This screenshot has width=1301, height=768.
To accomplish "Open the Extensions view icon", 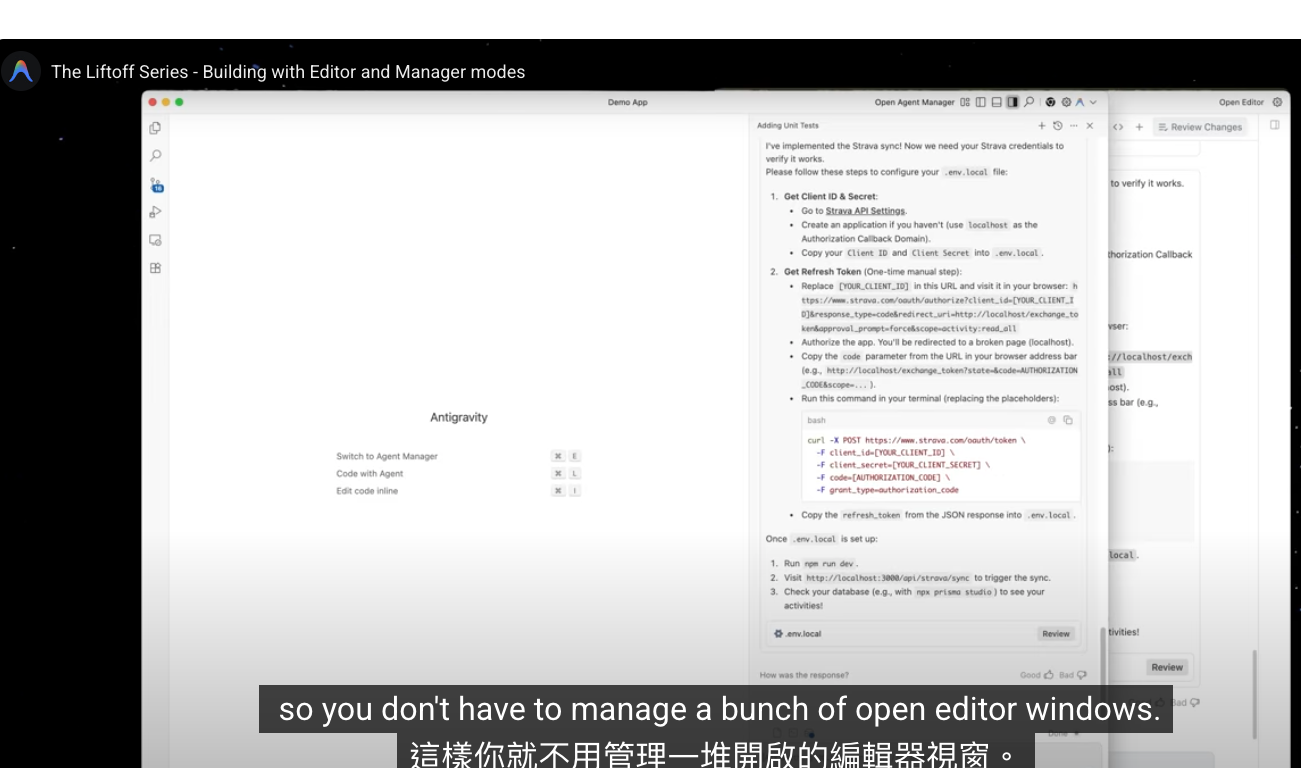I will pos(155,268).
